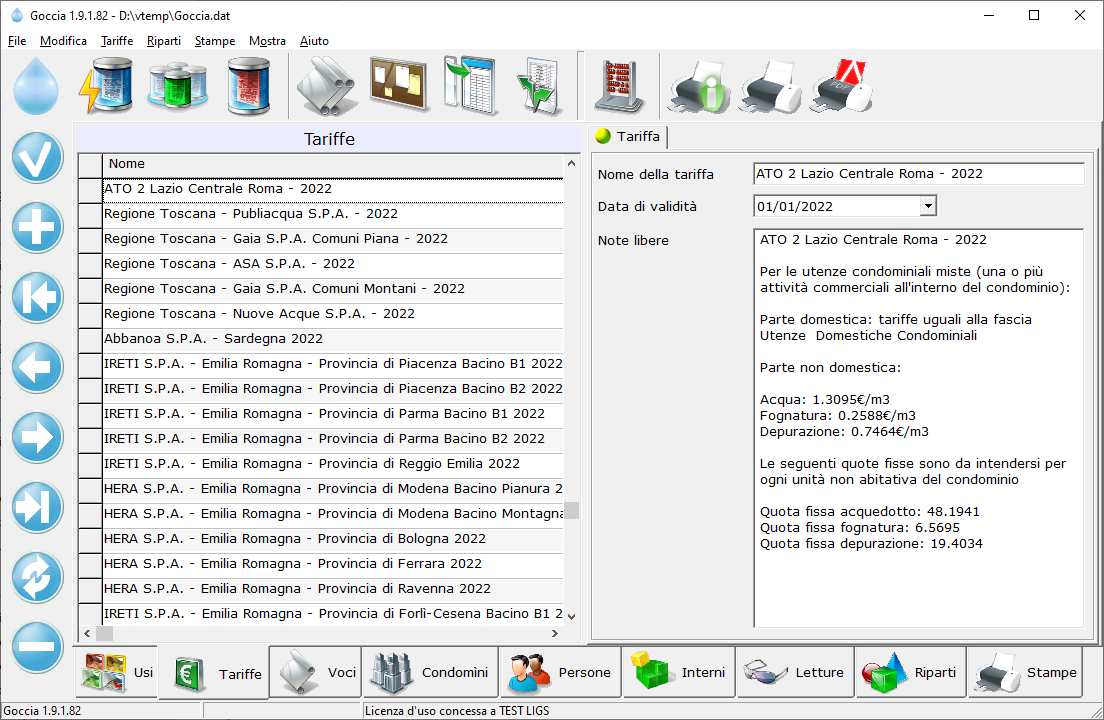
Task: Switch to the Persone section
Action: (560, 672)
